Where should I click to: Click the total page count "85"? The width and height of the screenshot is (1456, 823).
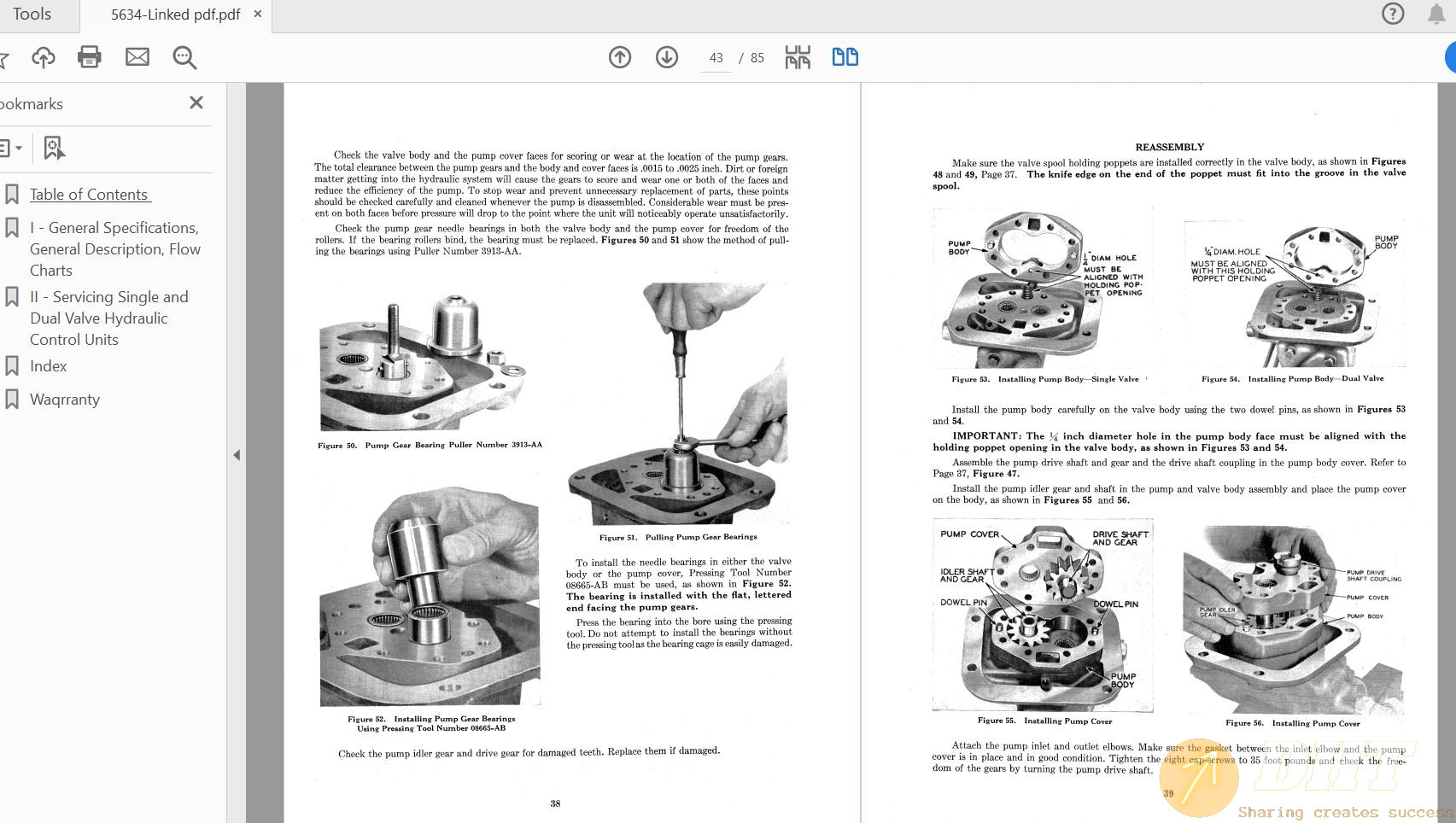click(x=757, y=58)
